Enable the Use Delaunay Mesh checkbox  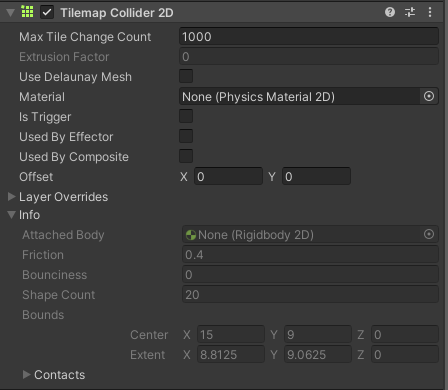[186, 76]
